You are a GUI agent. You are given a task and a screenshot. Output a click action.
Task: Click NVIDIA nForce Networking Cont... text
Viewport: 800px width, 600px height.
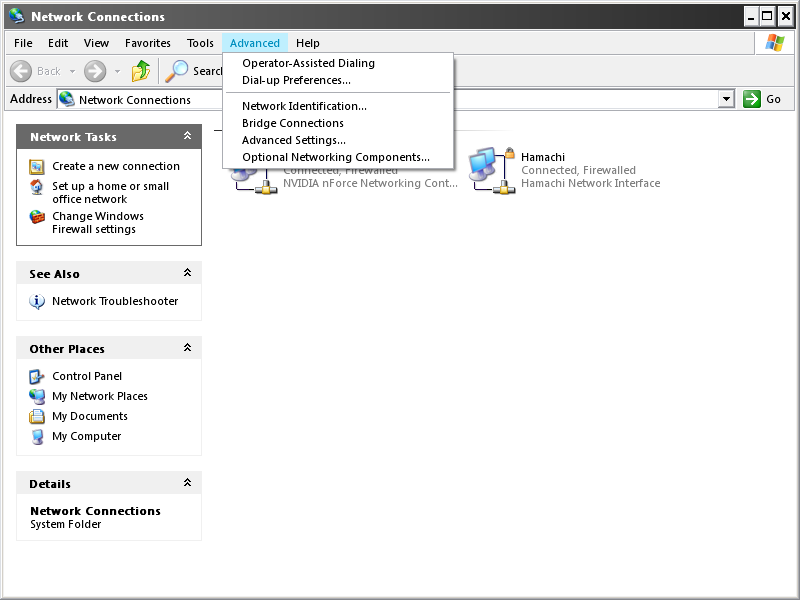[x=370, y=183]
